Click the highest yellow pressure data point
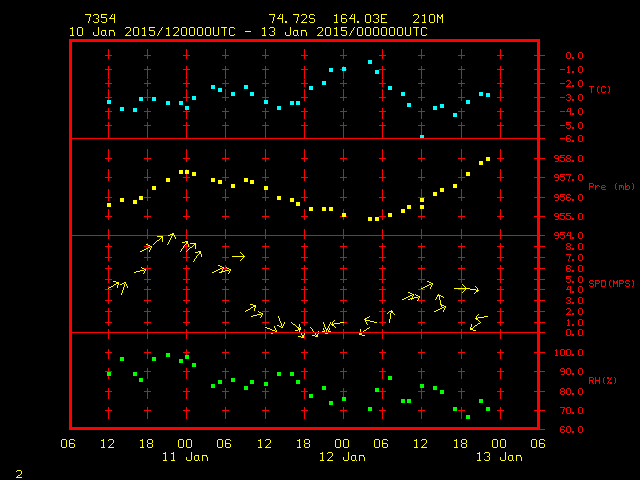The width and height of the screenshot is (640, 480). [488, 159]
